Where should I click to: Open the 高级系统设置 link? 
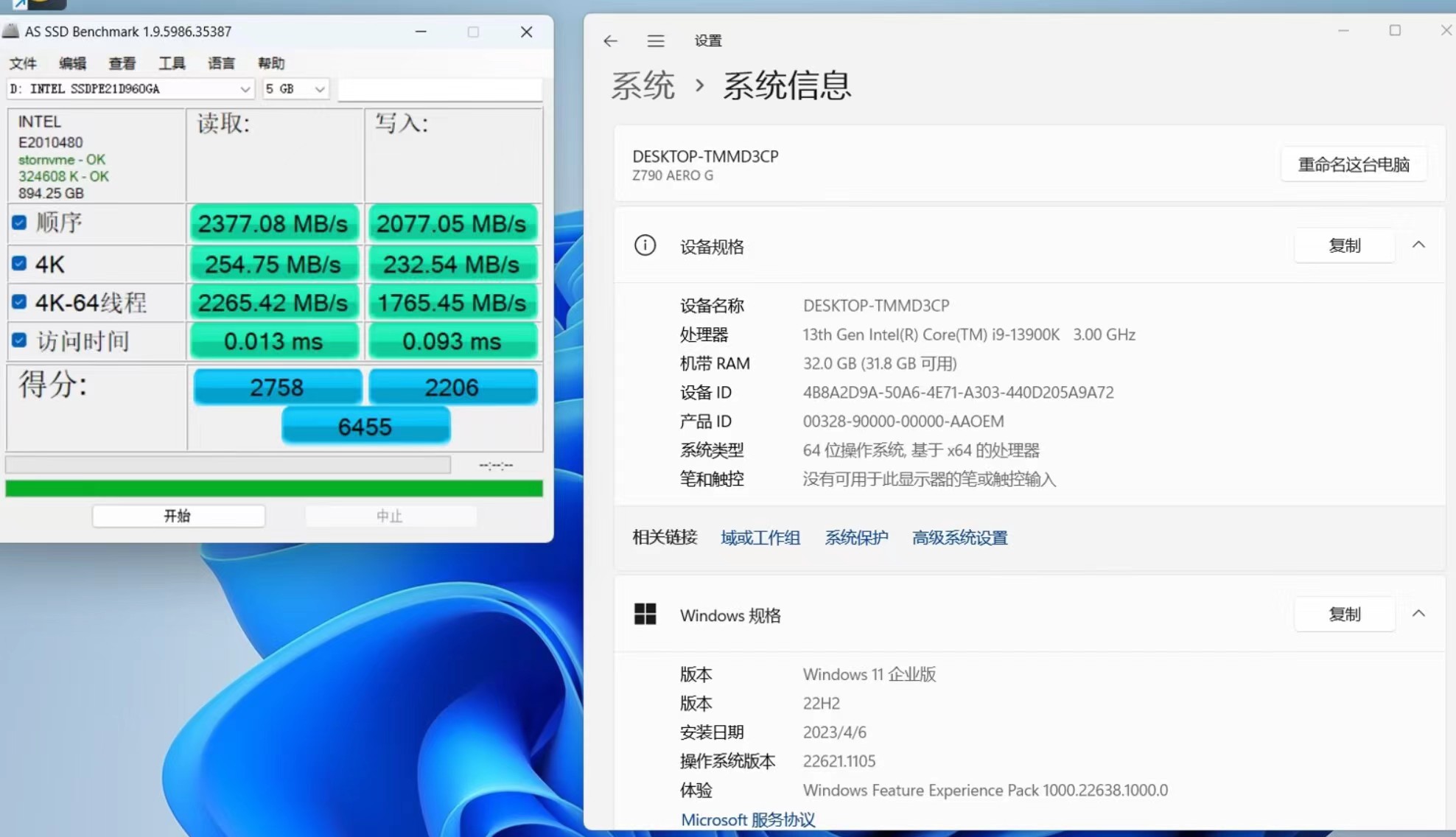[x=959, y=538]
